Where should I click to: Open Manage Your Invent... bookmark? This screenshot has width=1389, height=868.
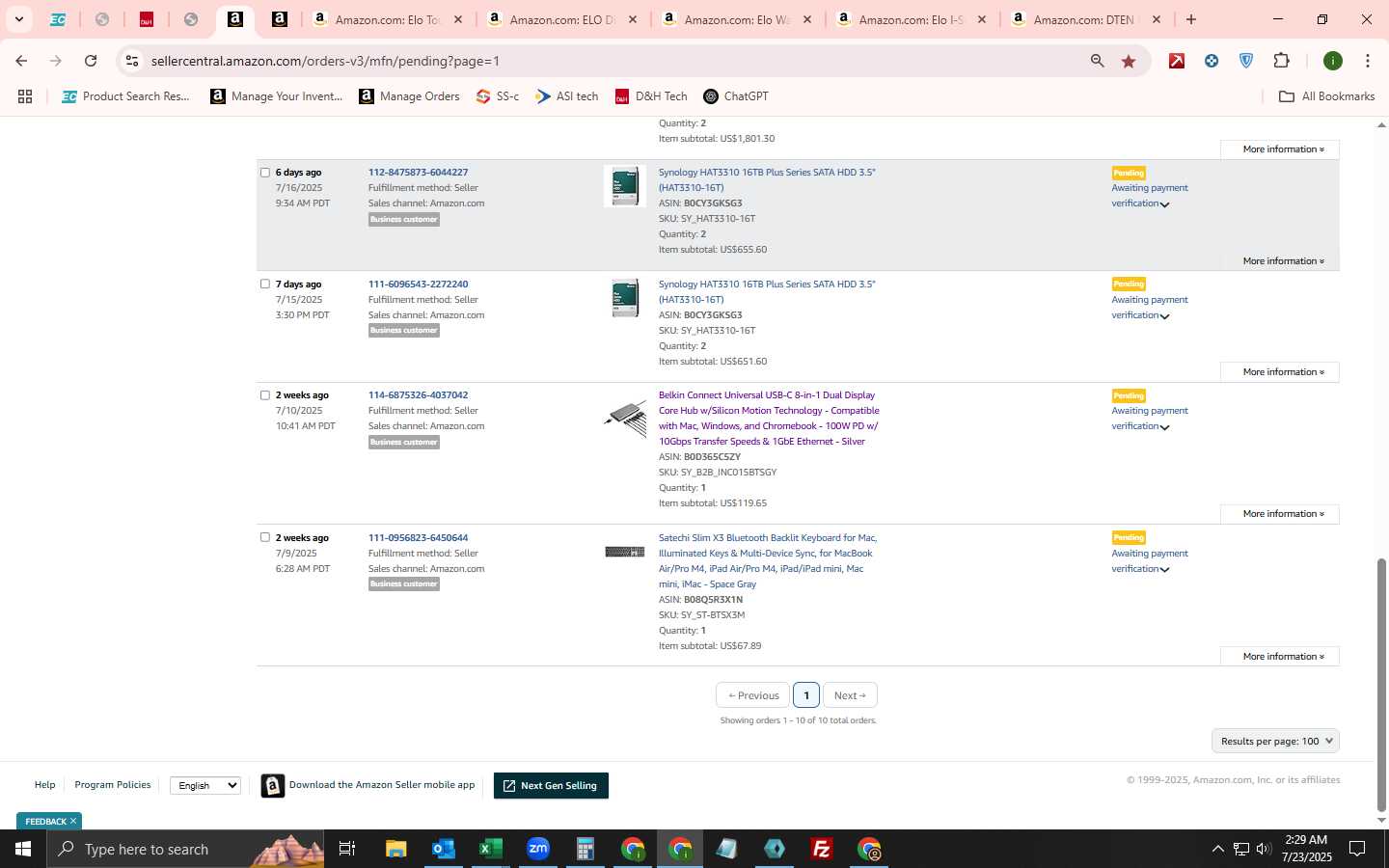tap(277, 96)
